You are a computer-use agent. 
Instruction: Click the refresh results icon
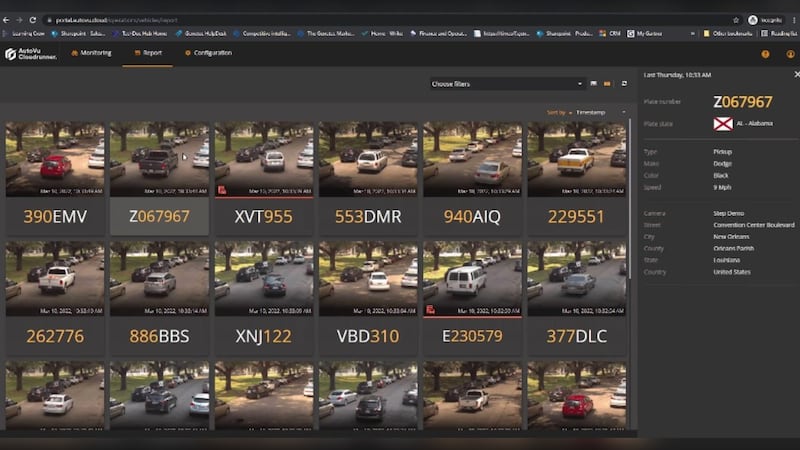[x=624, y=84]
